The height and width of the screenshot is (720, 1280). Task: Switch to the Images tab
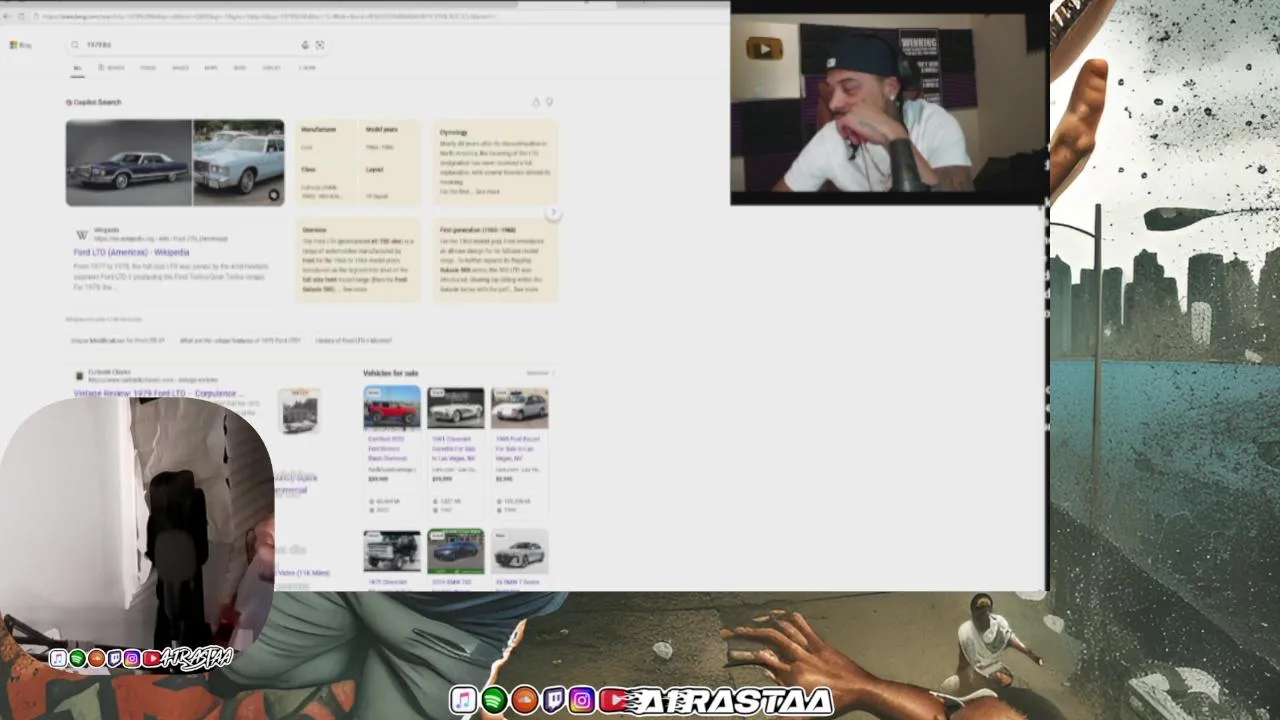(x=180, y=68)
